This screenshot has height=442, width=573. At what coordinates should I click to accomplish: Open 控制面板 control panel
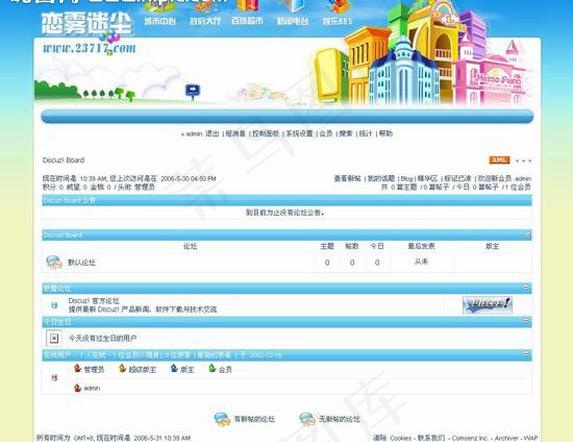coord(266,134)
